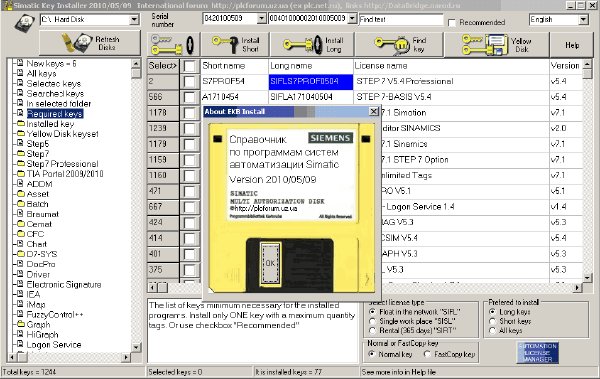Check the box for row 1178
The image size is (600, 379).
point(189,113)
